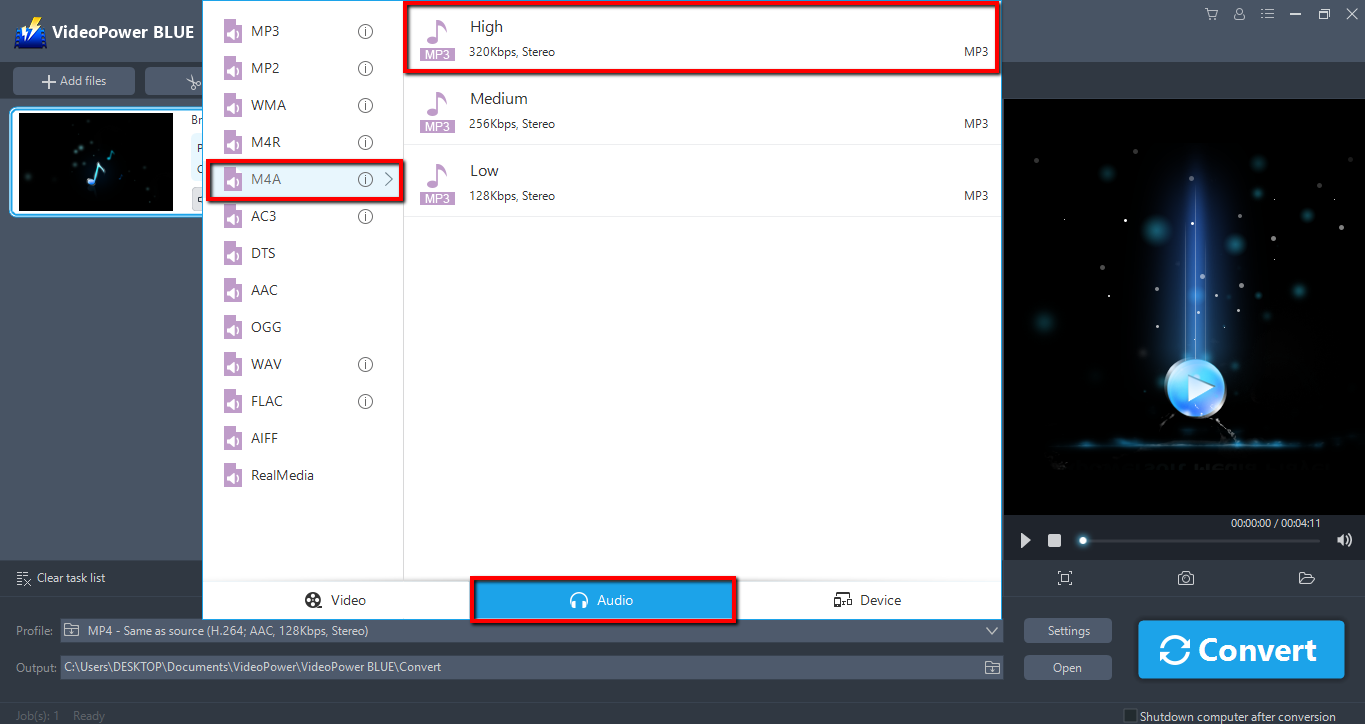1365x724 pixels.
Task: Select FLAC audio format
Action: point(304,401)
